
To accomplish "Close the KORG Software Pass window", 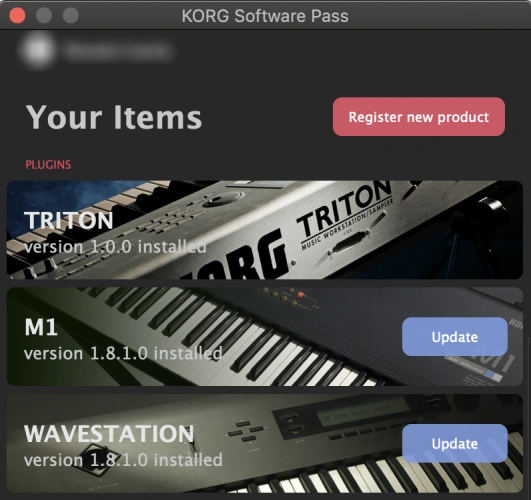I will [x=17, y=15].
